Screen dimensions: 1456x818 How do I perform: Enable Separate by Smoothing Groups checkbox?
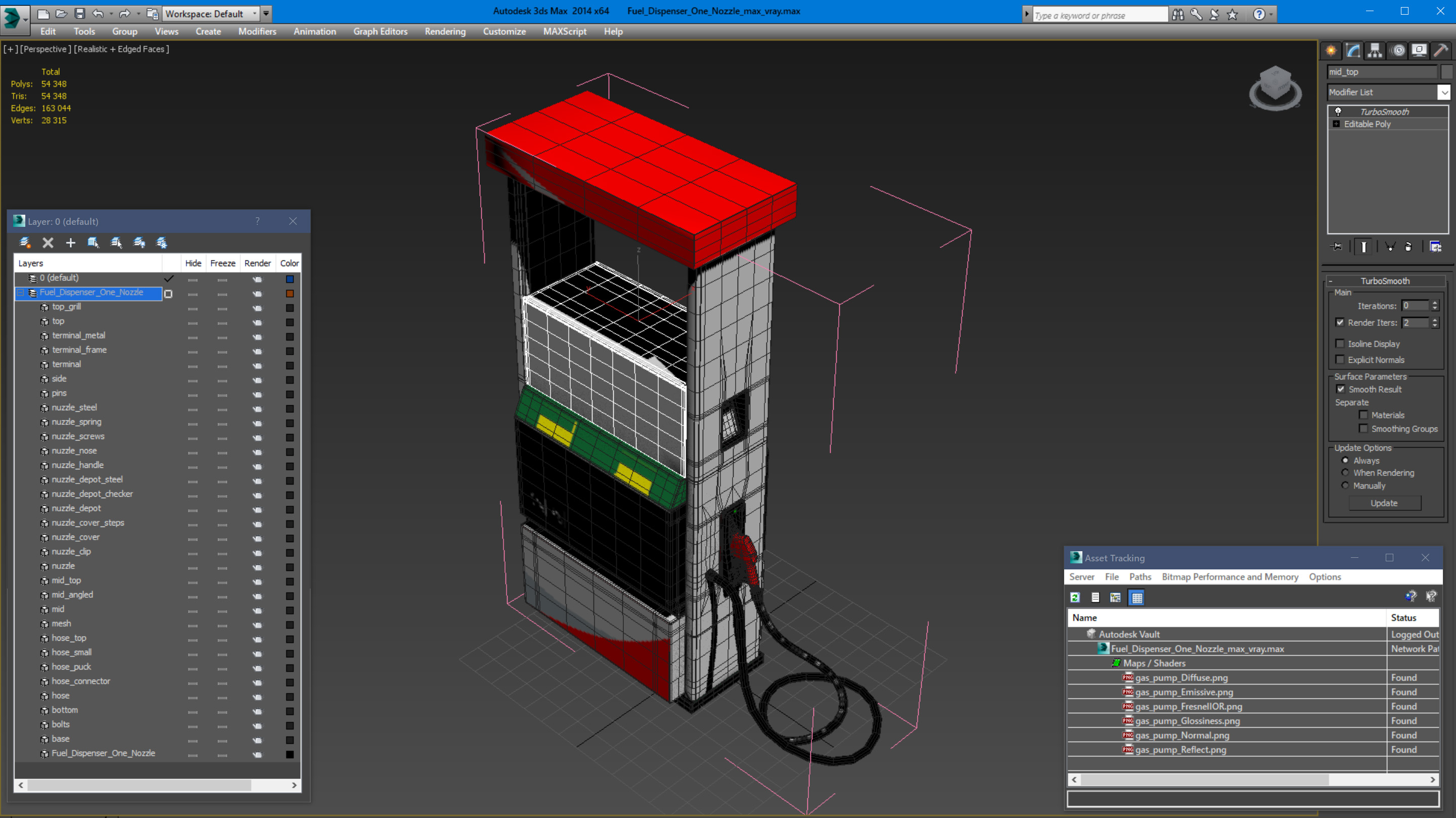pos(1363,428)
